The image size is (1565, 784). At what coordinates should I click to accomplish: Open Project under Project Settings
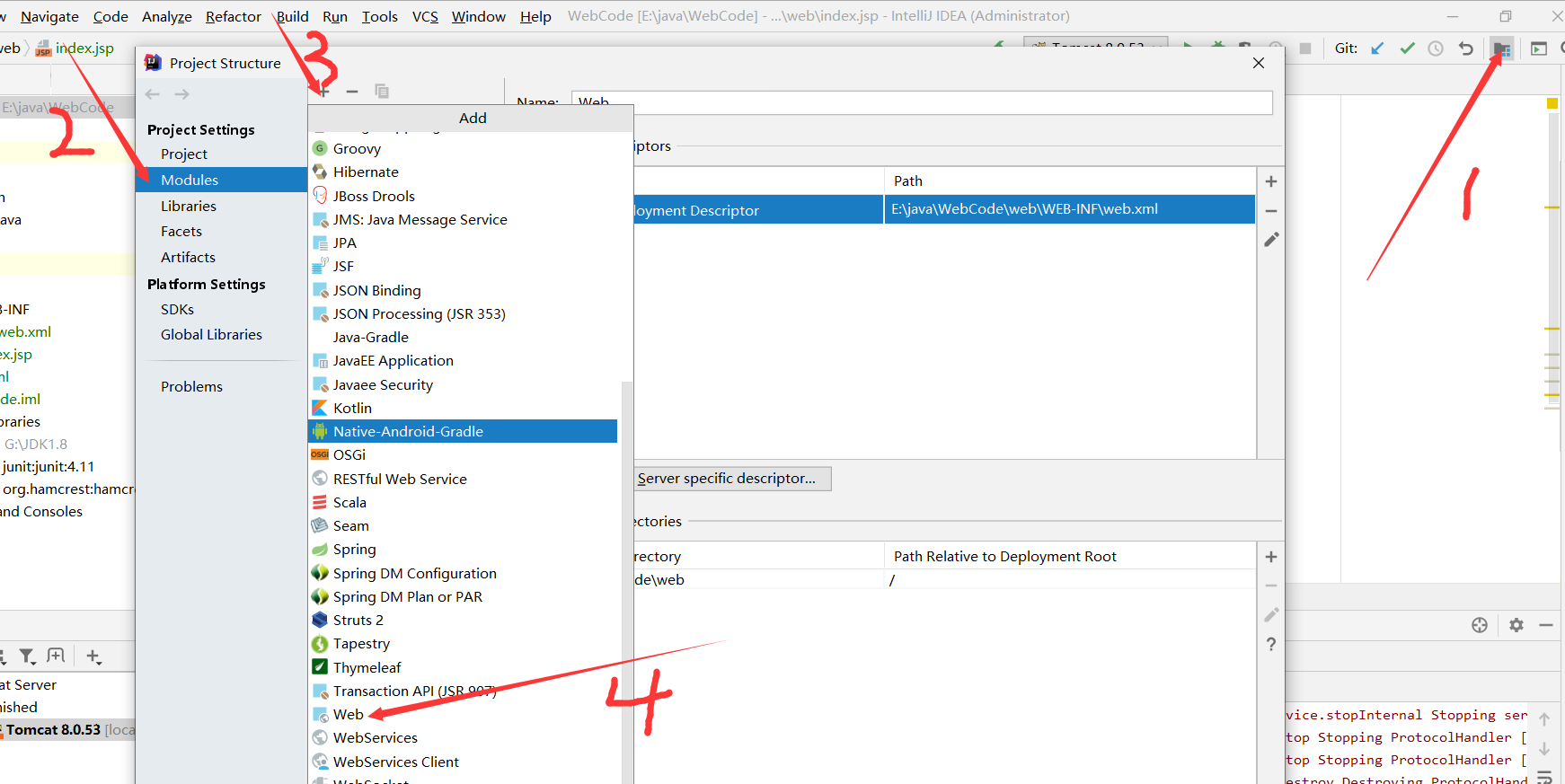click(184, 154)
